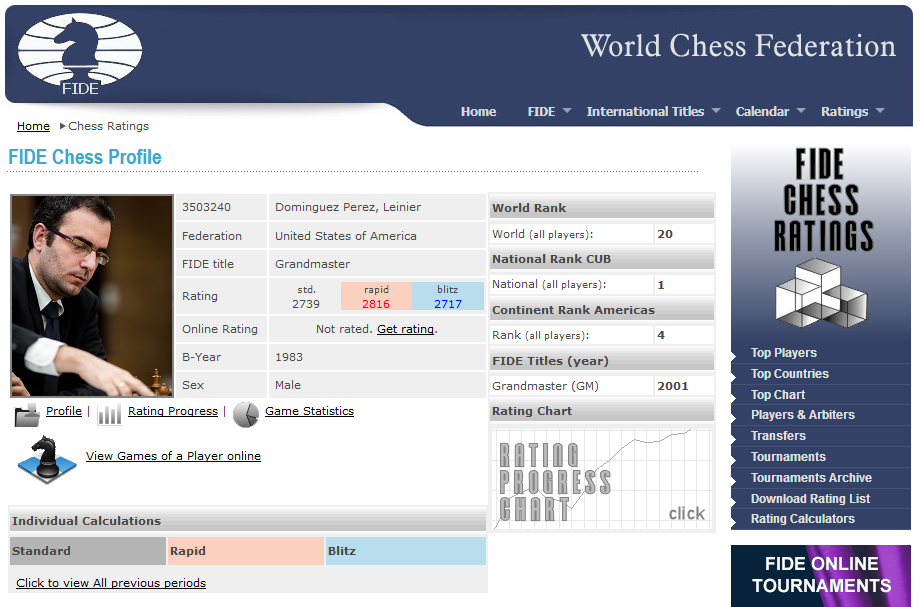
Task: Click the FIDE knight logo
Action: 80,55
